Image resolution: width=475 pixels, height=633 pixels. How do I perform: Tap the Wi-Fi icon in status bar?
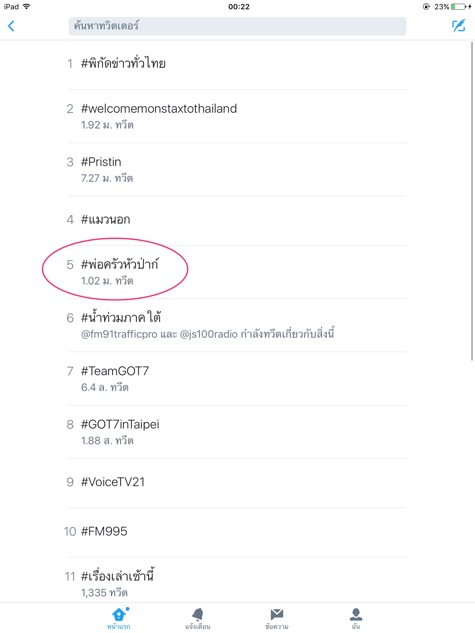click(x=27, y=6)
